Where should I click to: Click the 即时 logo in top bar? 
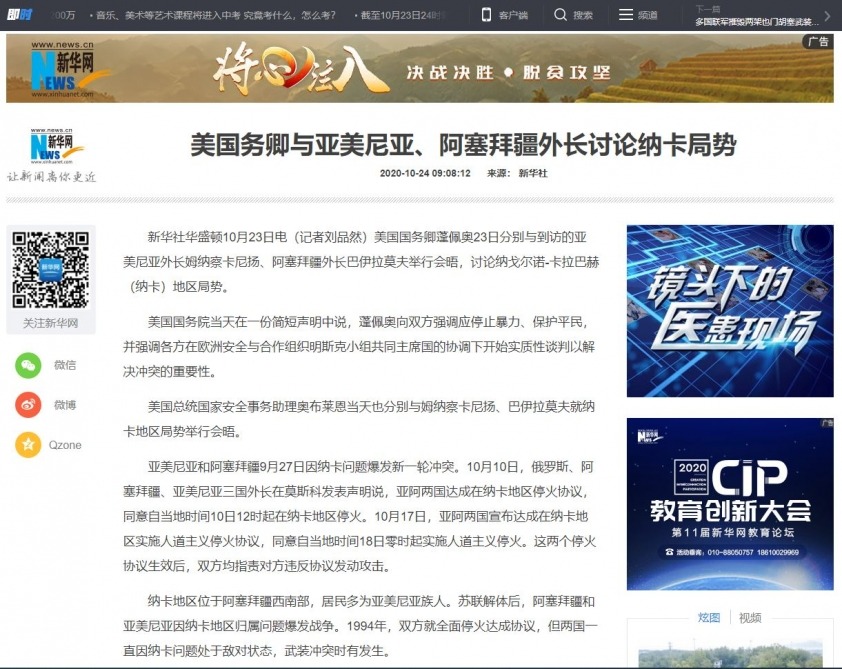coord(19,14)
